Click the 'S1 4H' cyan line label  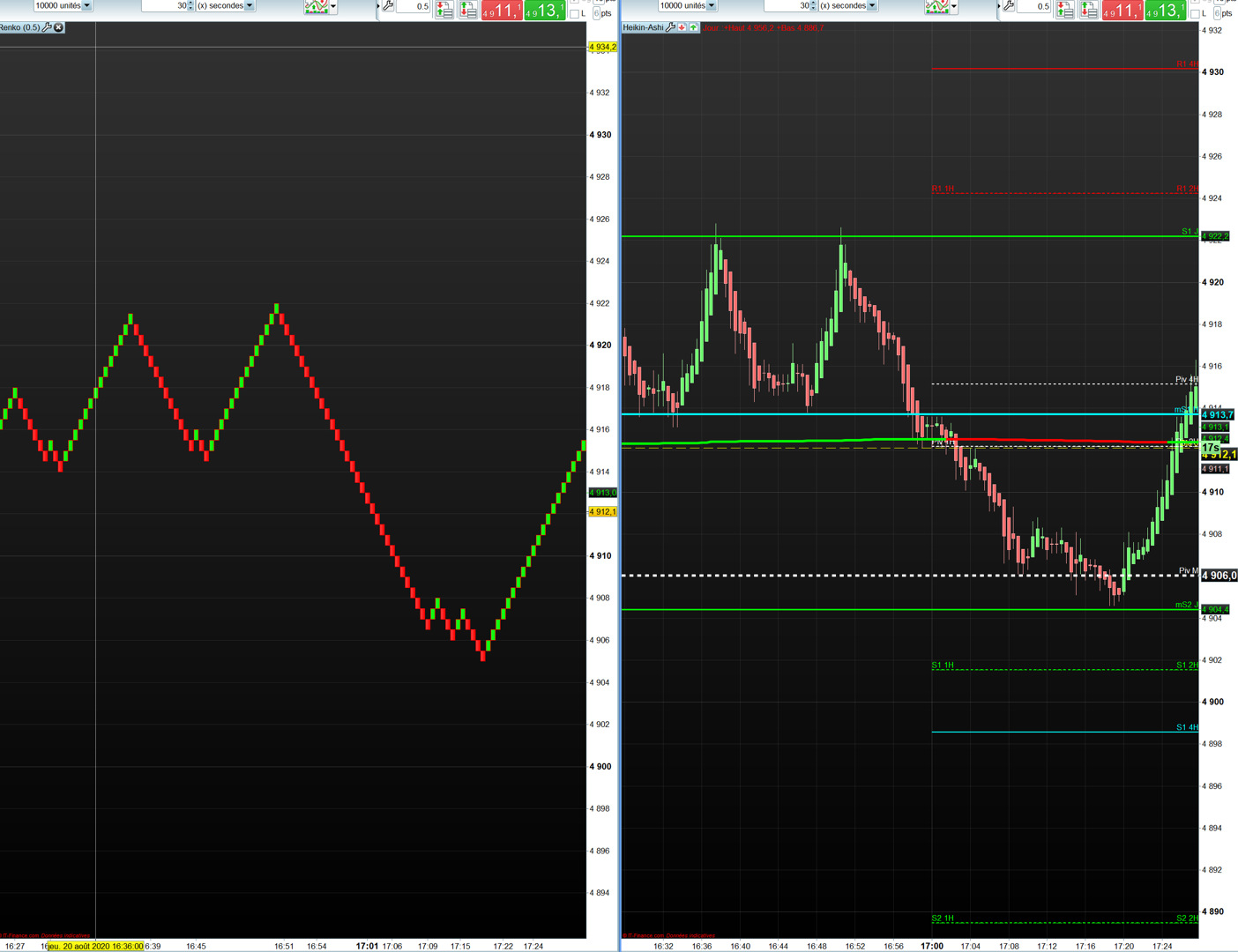(1187, 727)
